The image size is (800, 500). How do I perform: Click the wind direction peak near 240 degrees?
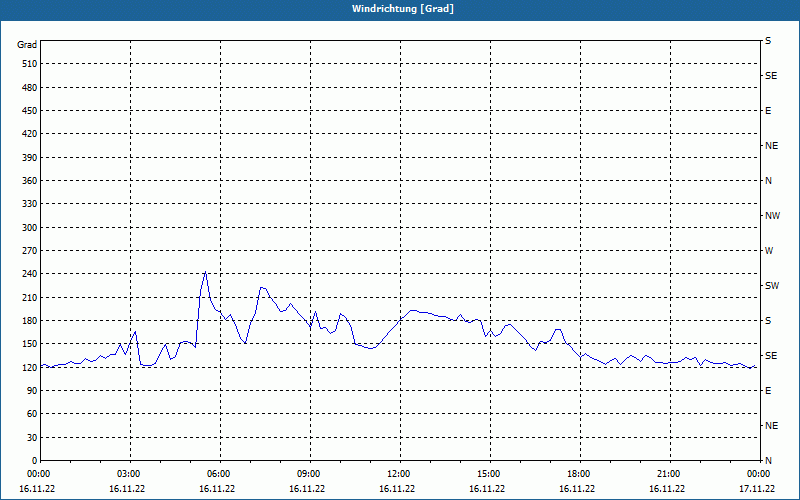coord(205,272)
